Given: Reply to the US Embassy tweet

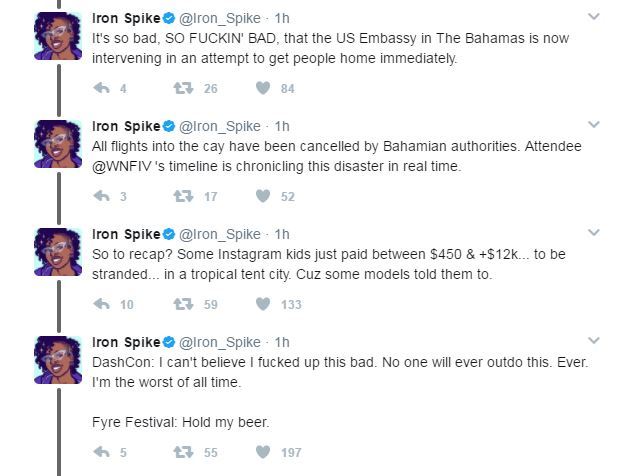Looking at the screenshot, I should [x=100, y=89].
